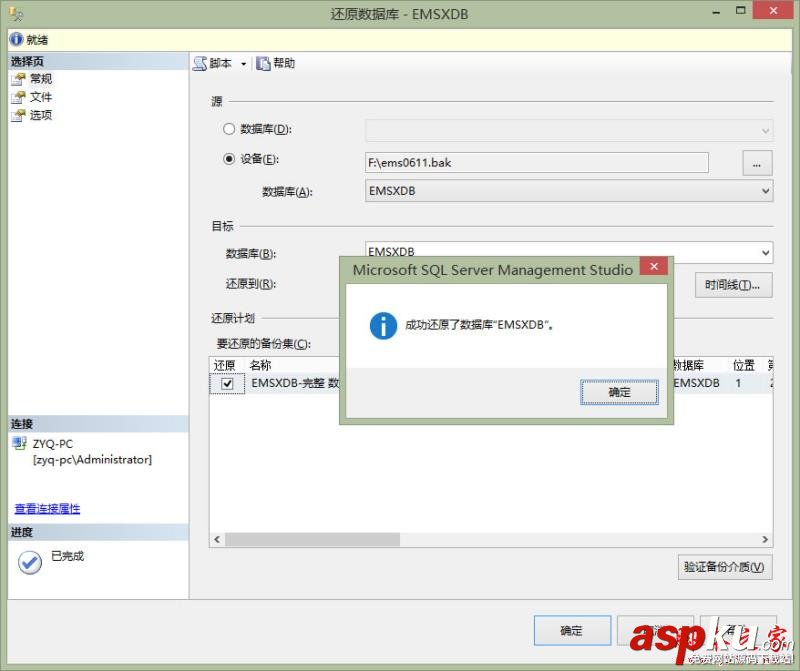Screen dimensions: 800x671
Task: Click the blue information icon in the dialog
Action: (x=383, y=326)
